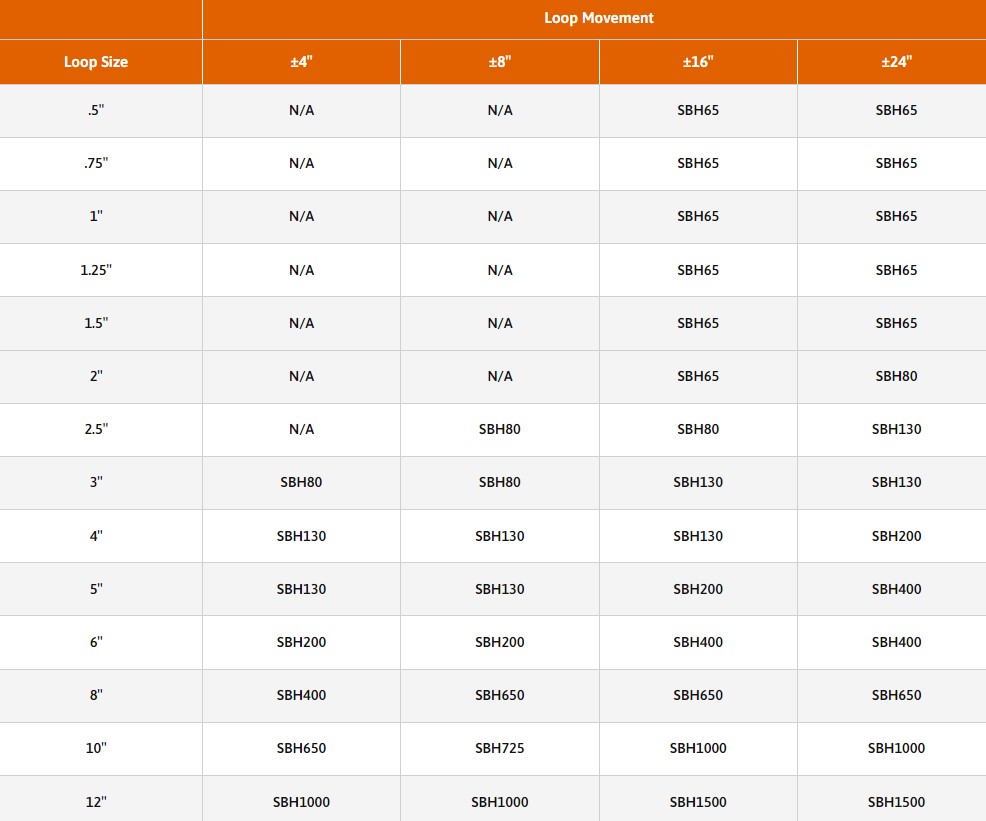Select the 1.25" loop size cell
This screenshot has height=821, width=986.
[x=96, y=270]
